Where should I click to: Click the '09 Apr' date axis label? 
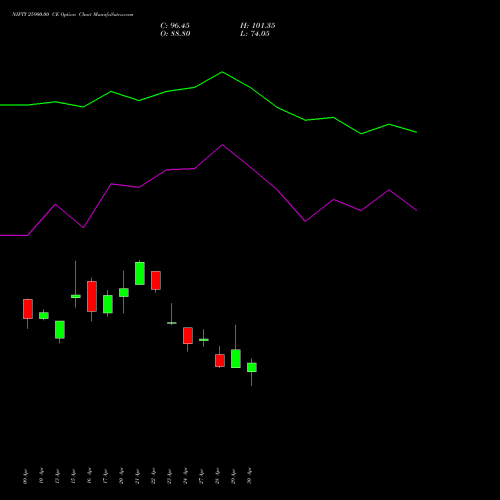pyautogui.click(x=26, y=477)
